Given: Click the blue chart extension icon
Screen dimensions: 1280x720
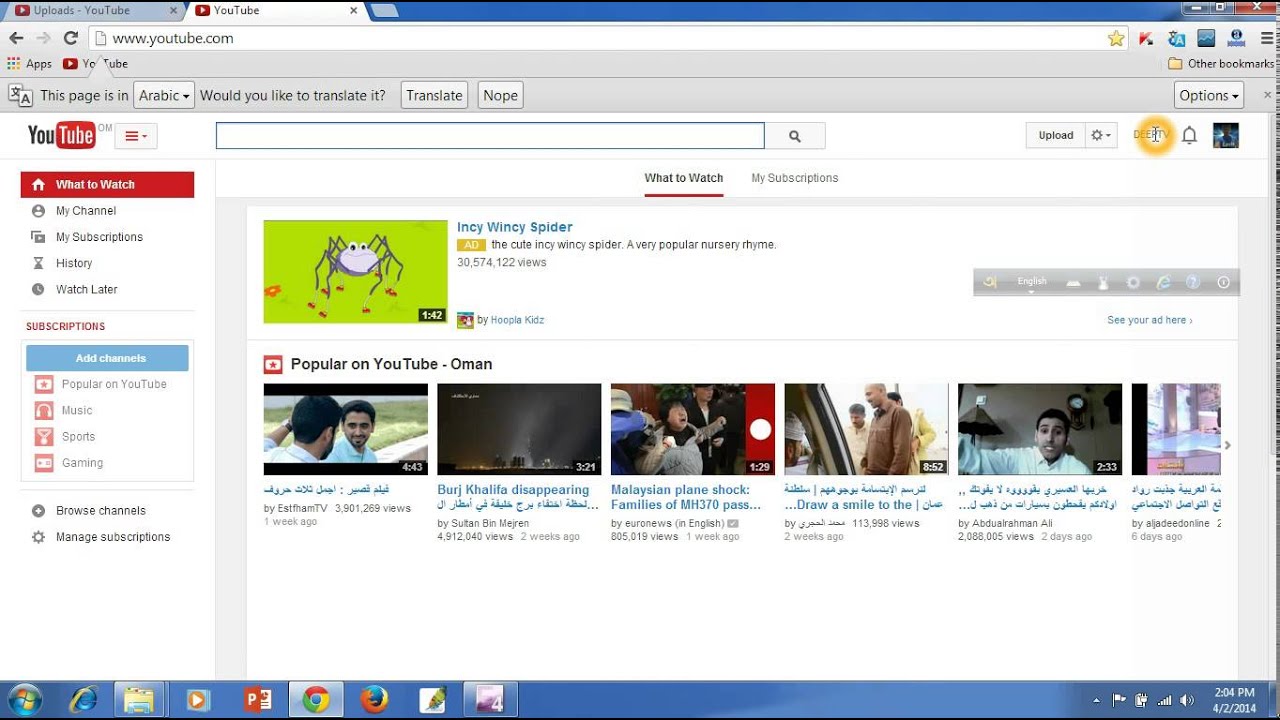Looking at the screenshot, I should tap(1206, 38).
